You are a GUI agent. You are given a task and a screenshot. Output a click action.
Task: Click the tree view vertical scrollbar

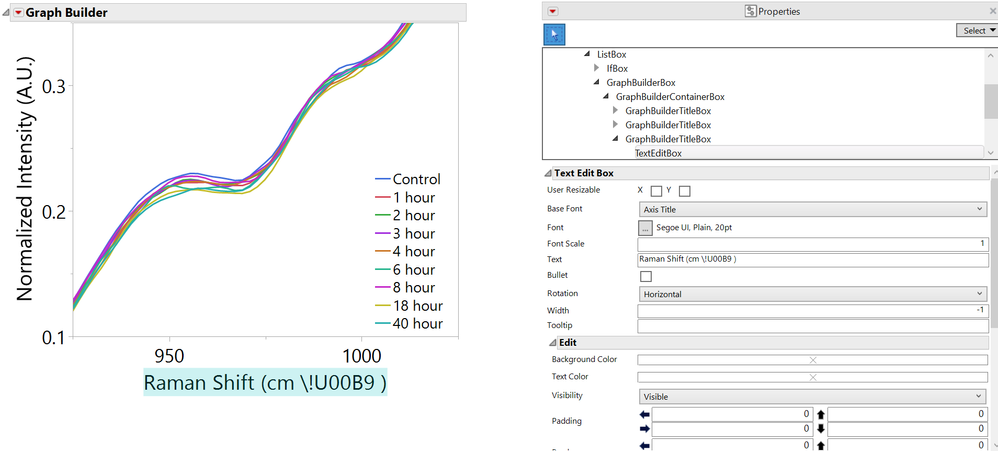[990, 104]
